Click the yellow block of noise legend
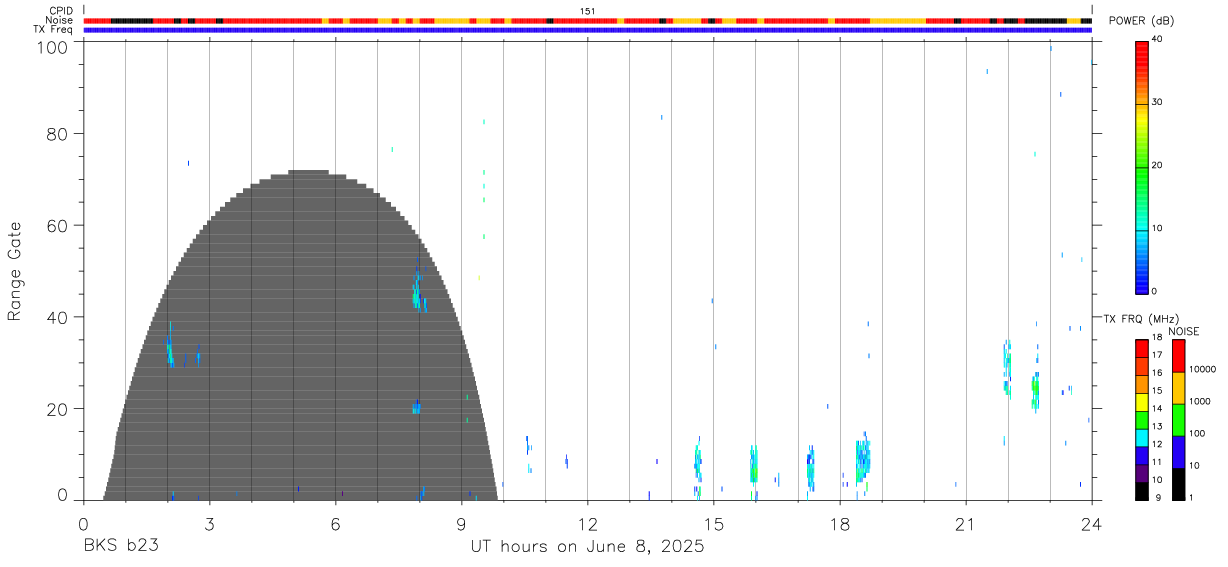The width and height of the screenshot is (1228, 567). pyautogui.click(x=1178, y=388)
